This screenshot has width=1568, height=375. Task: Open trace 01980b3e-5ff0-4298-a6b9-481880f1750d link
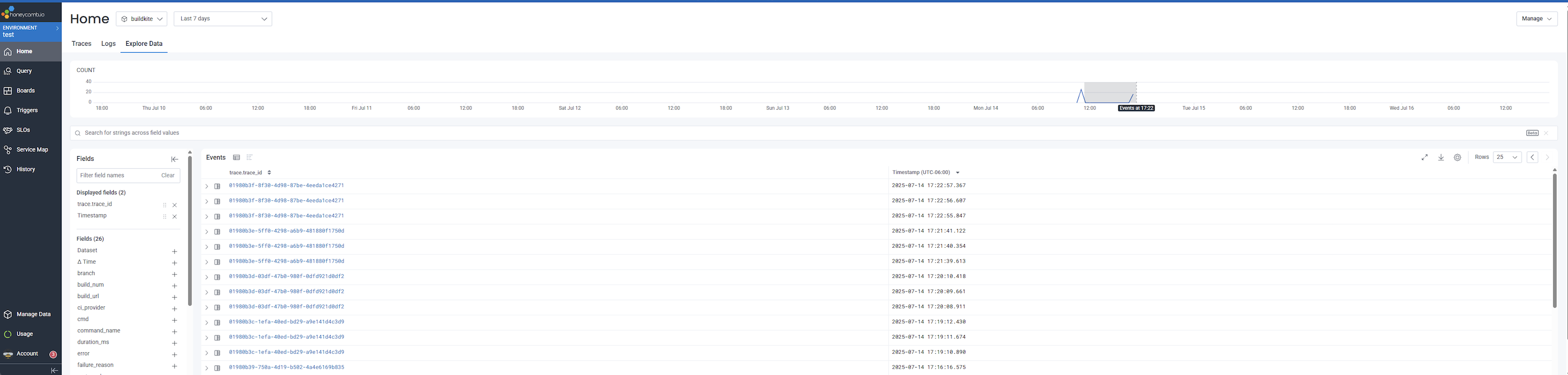tap(286, 231)
